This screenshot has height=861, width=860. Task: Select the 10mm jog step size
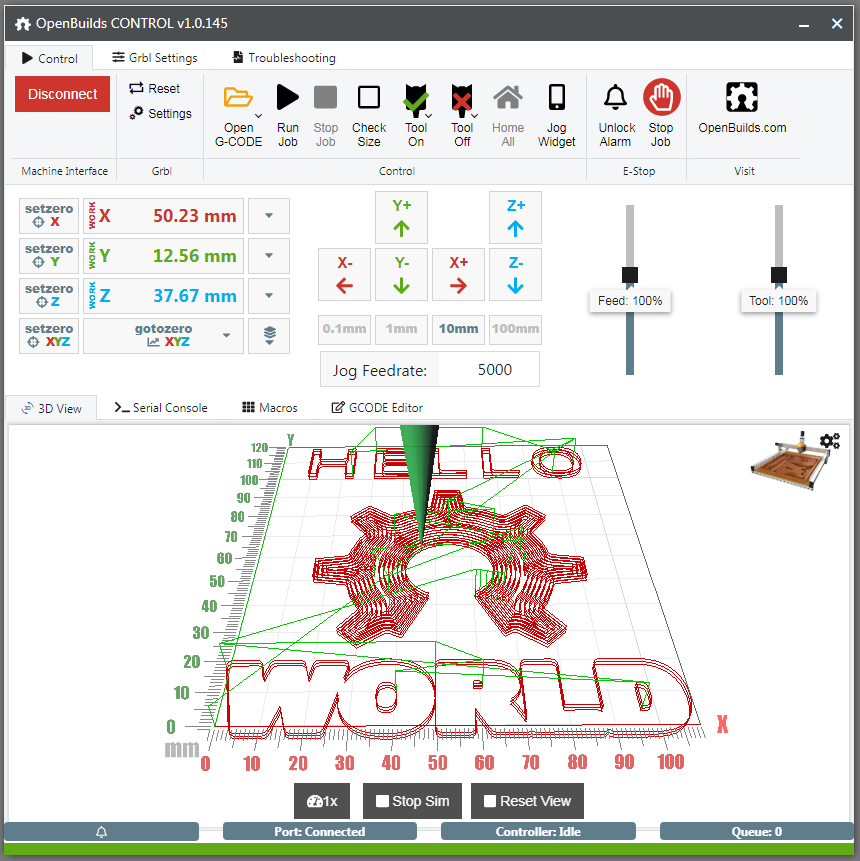pos(458,329)
